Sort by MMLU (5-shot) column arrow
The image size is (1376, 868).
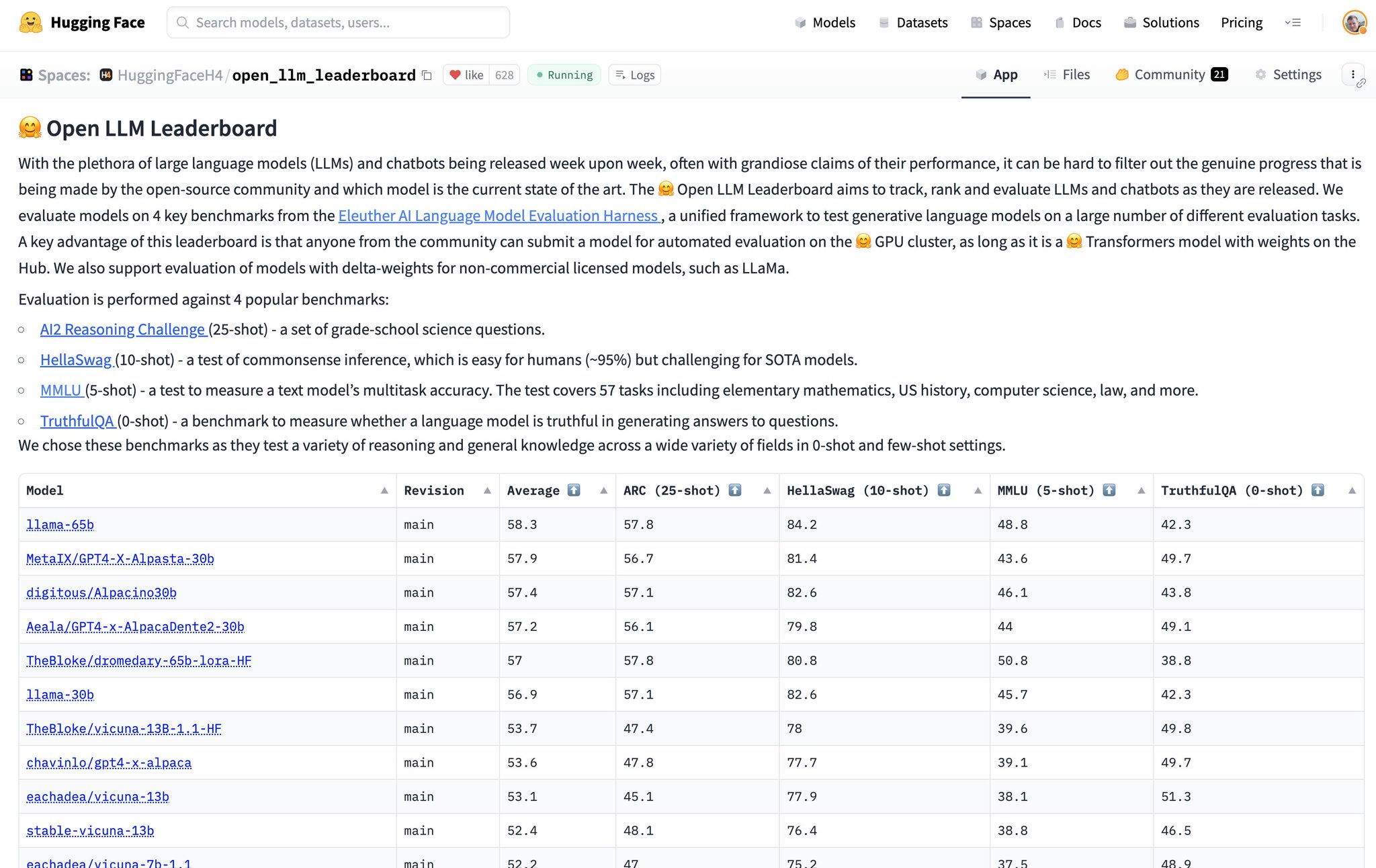pos(1141,491)
